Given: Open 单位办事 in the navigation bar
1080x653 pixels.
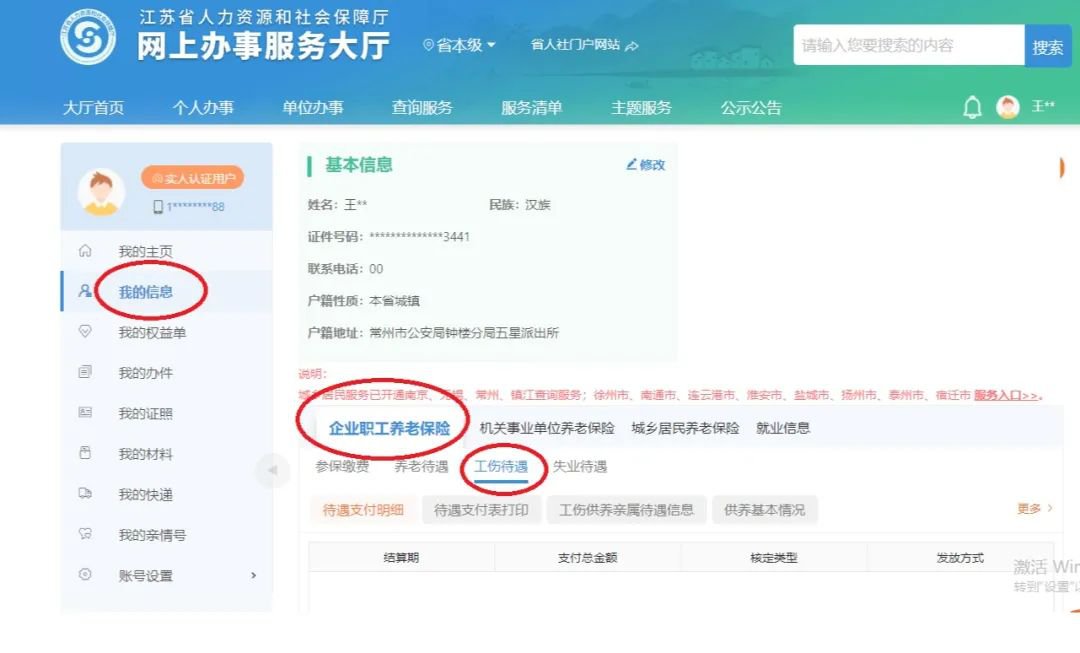Looking at the screenshot, I should pos(312,108).
